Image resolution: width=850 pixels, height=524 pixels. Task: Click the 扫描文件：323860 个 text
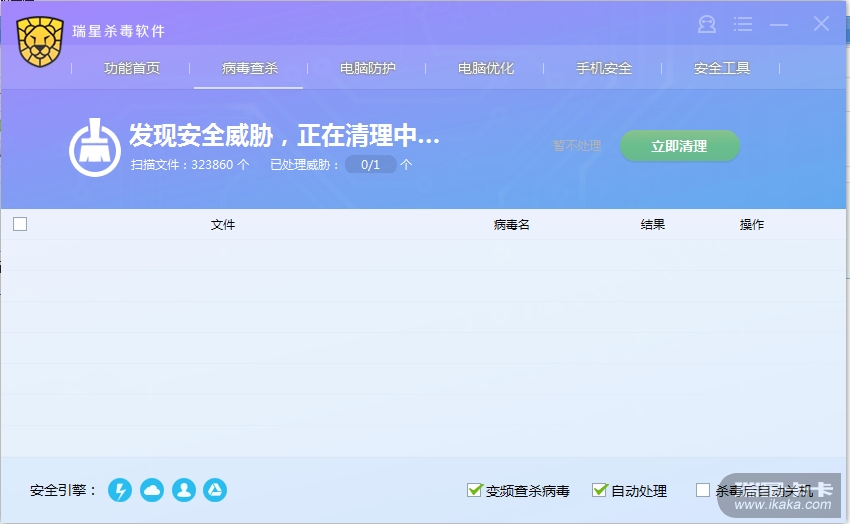click(x=190, y=165)
